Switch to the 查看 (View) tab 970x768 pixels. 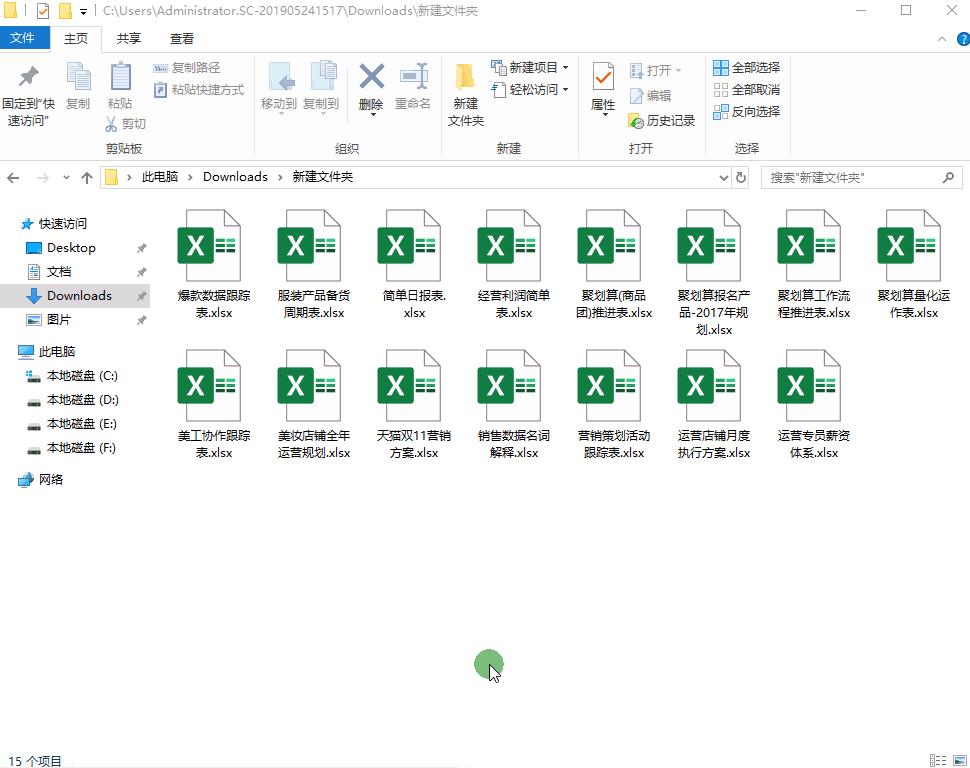182,38
